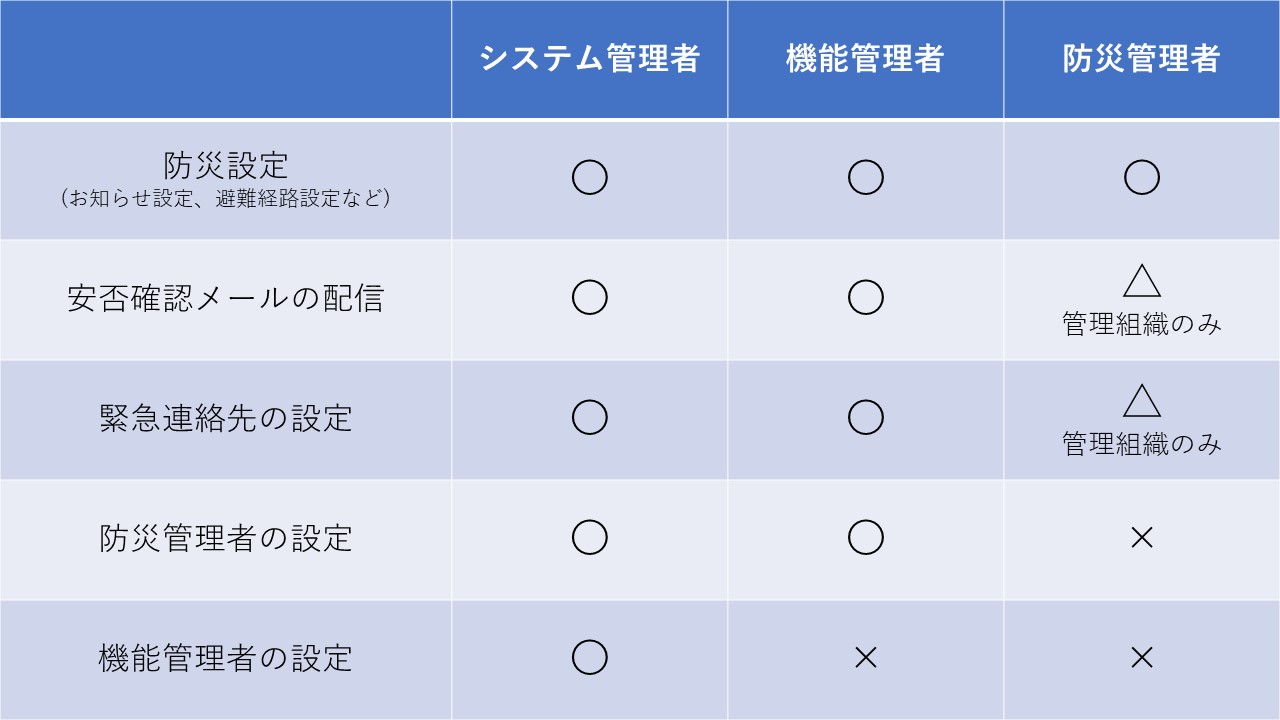Image resolution: width=1280 pixels, height=720 pixels.
Task: Click the circle for 防災設定 under システム管理者
Action: (589, 178)
